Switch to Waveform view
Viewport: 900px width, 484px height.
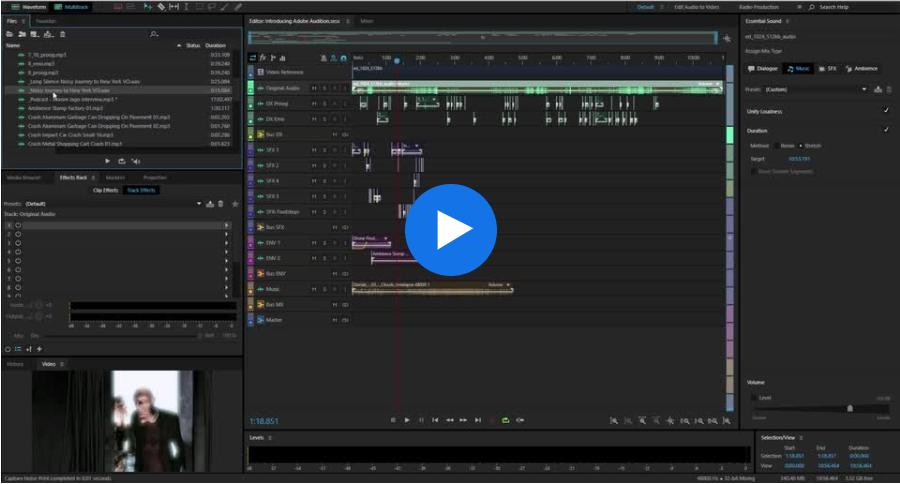coord(29,7)
